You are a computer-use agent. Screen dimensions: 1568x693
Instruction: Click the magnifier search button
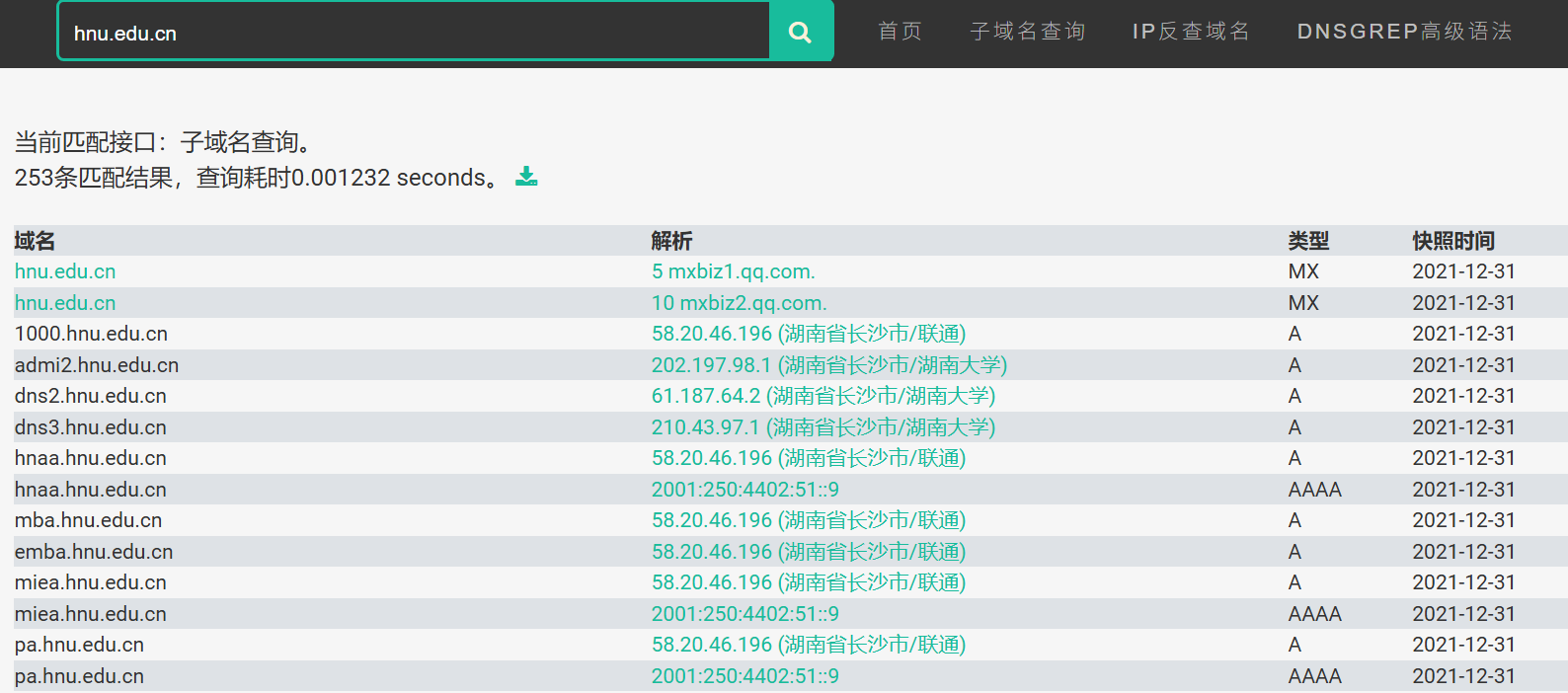tap(801, 33)
